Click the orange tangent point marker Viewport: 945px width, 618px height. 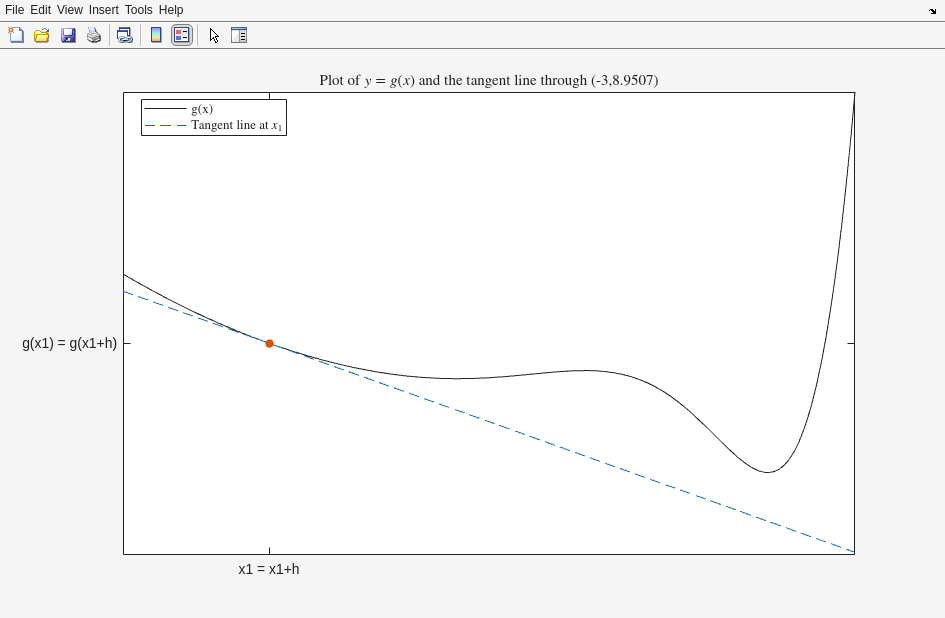point(269,343)
